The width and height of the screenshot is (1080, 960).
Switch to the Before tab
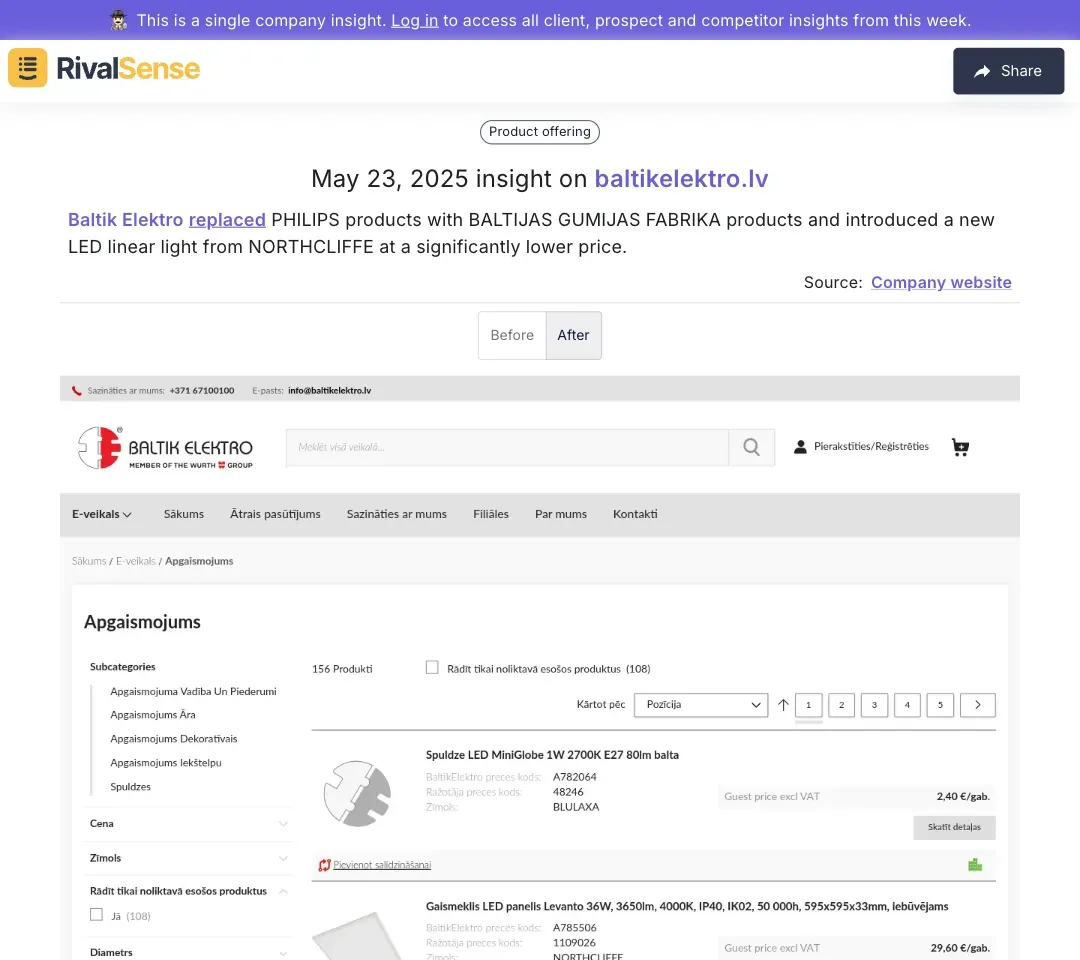coord(512,335)
